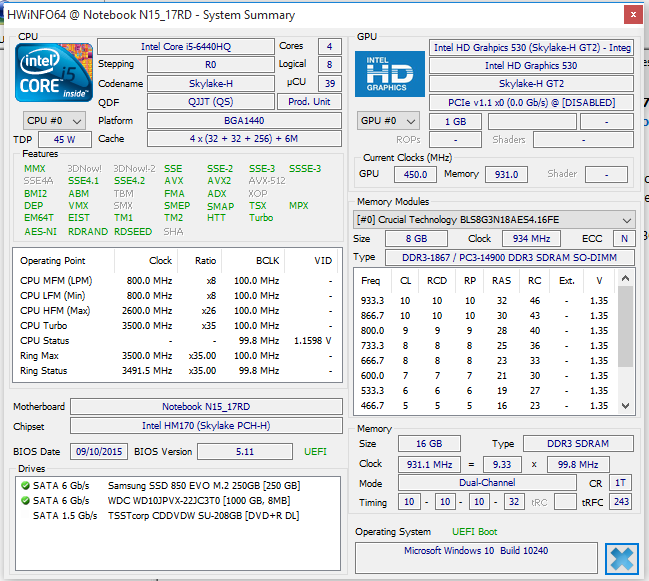
Task: Click the Intel HD Graphics logo
Action: coord(389,74)
